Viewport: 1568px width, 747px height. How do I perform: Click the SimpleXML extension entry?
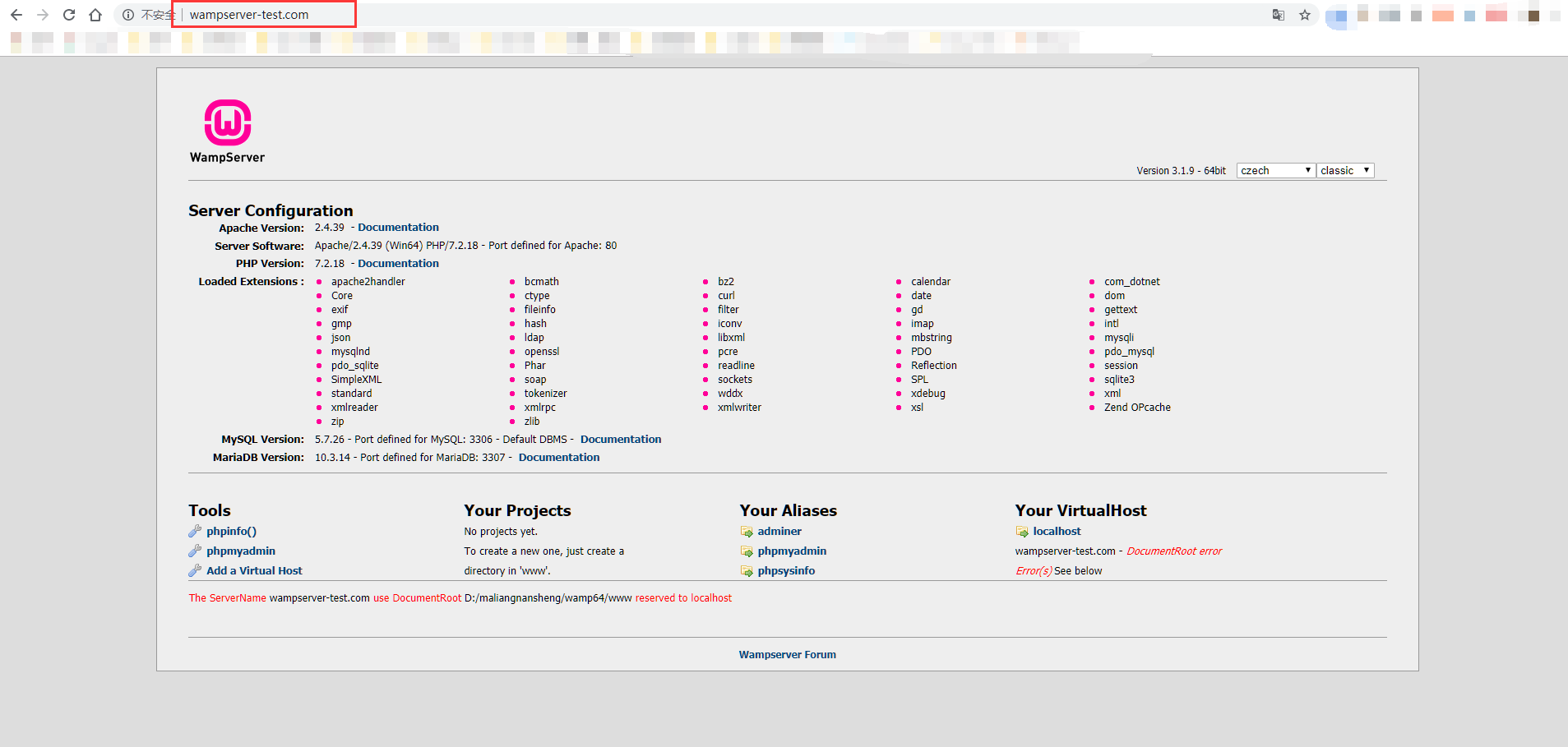click(x=356, y=380)
